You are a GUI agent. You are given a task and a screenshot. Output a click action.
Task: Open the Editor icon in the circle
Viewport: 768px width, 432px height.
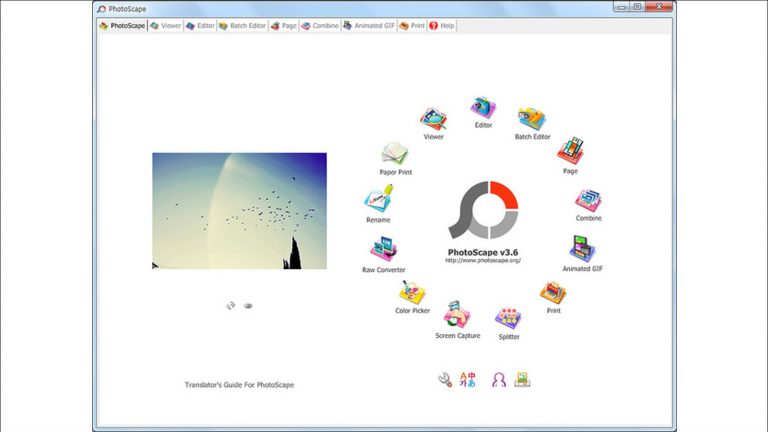point(483,108)
